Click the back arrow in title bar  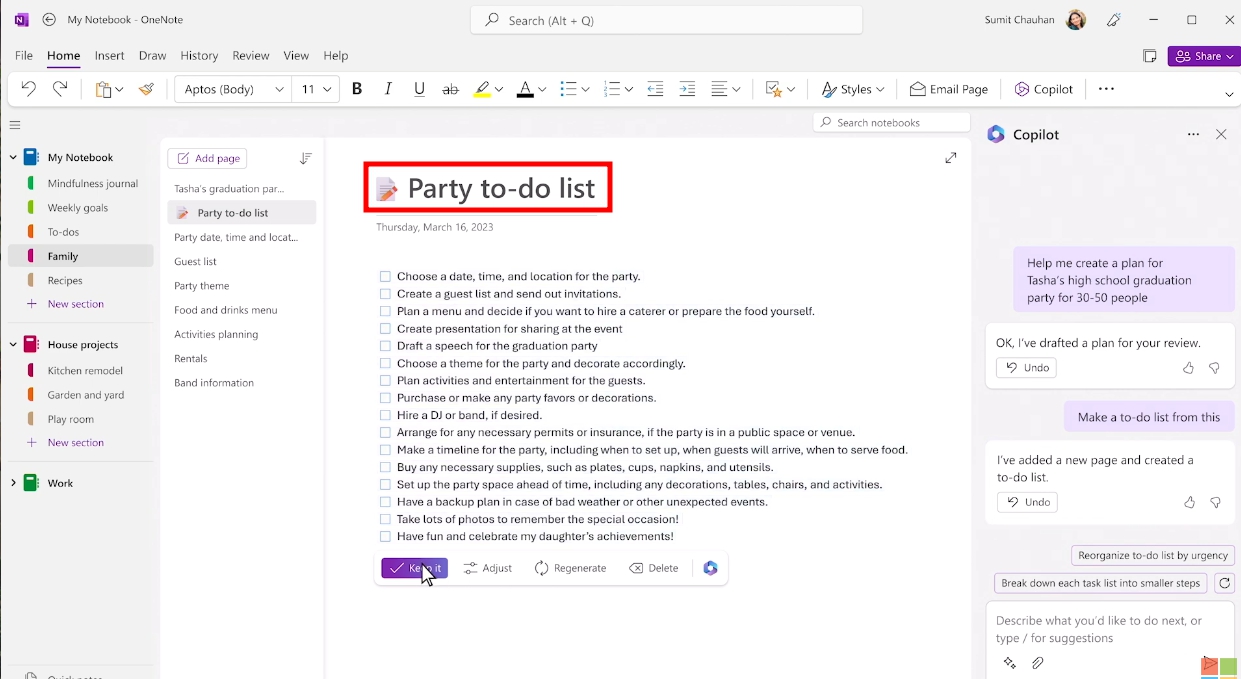pyautogui.click(x=49, y=19)
